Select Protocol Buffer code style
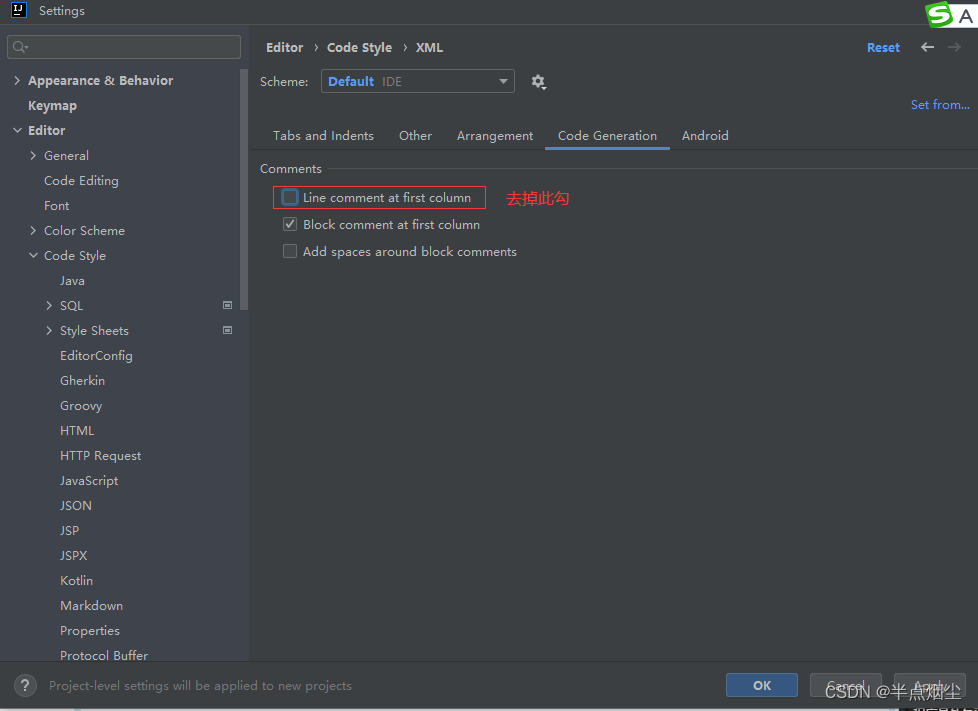Screen dimensions: 978x711 (x=104, y=655)
